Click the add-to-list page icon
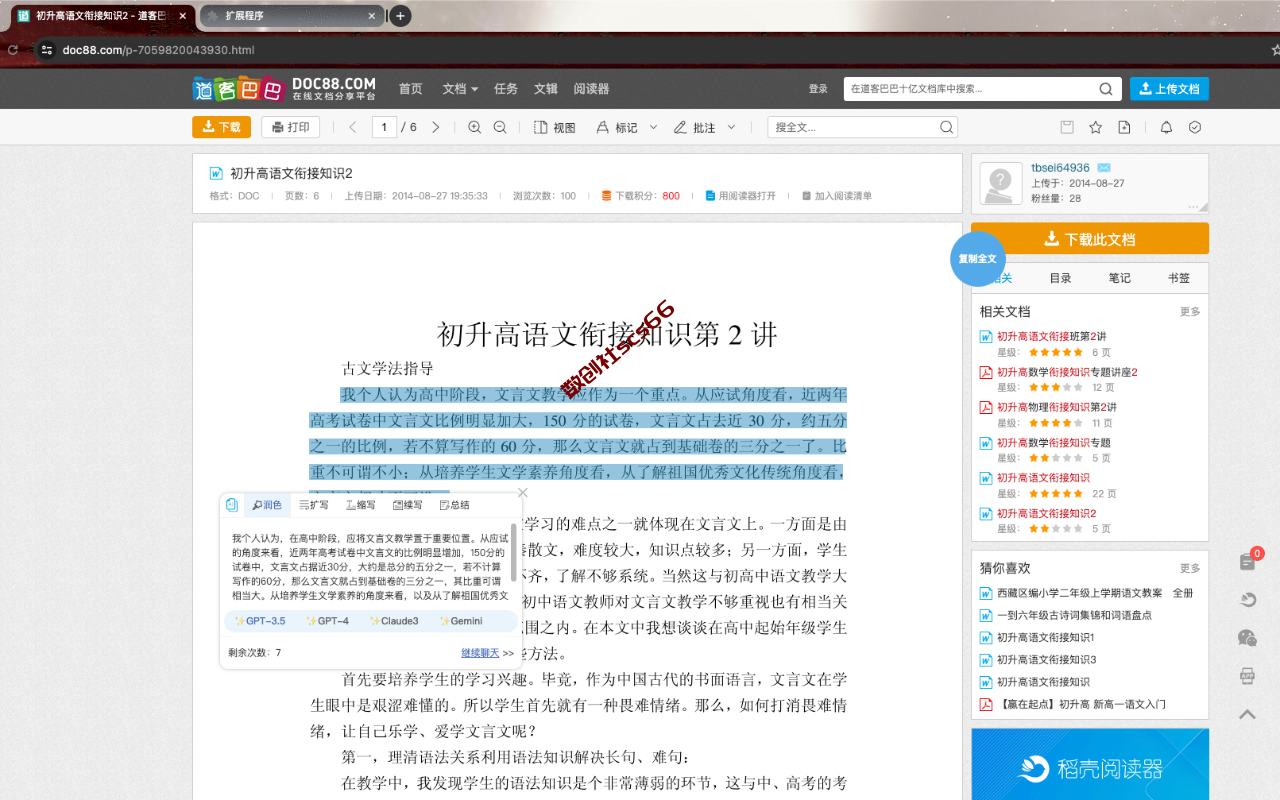Screen dimensions: 1280x800 pyautogui.click(x=1124, y=127)
